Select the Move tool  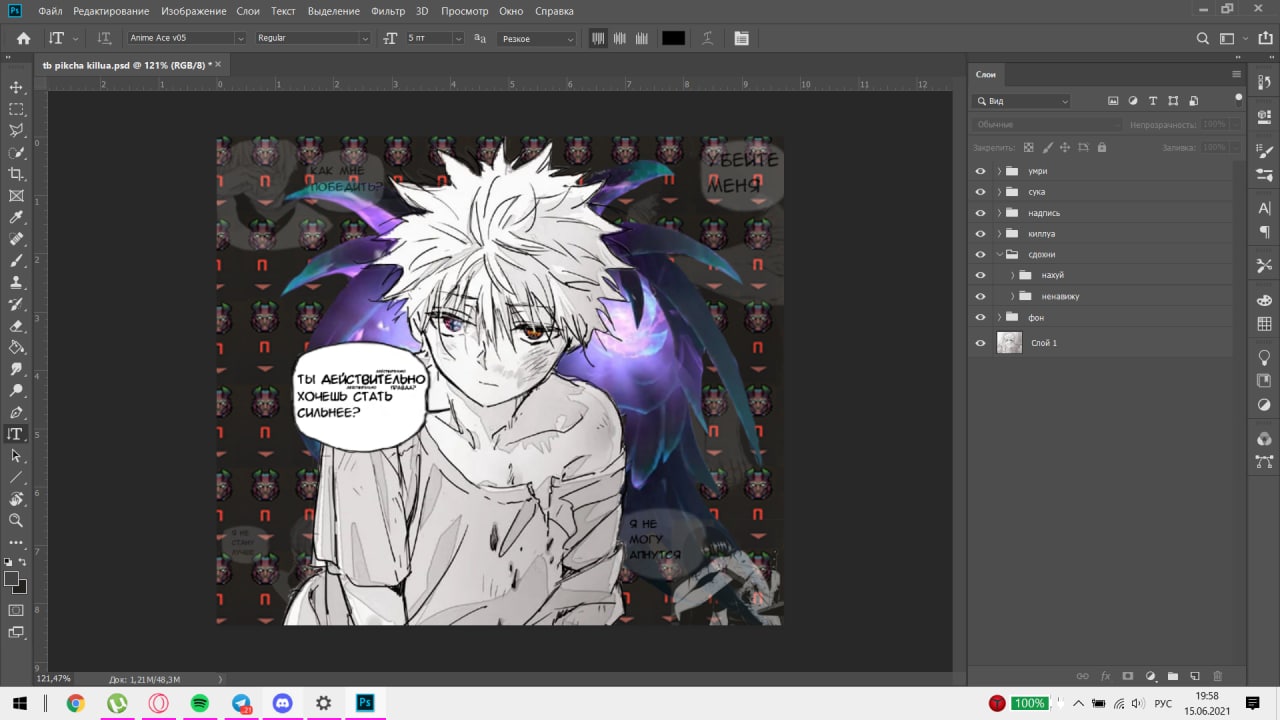(16, 87)
